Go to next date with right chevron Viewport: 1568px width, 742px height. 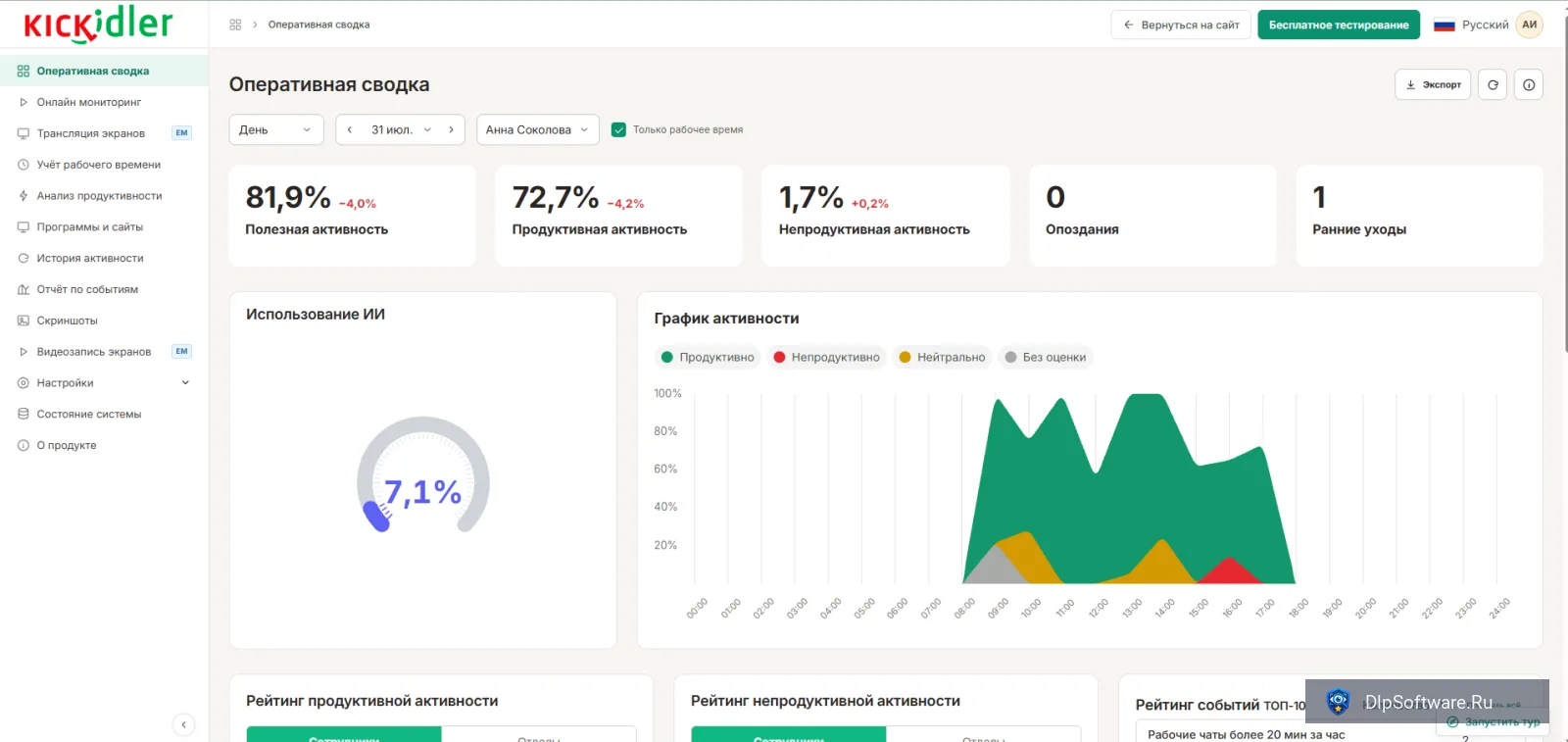pyautogui.click(x=451, y=129)
